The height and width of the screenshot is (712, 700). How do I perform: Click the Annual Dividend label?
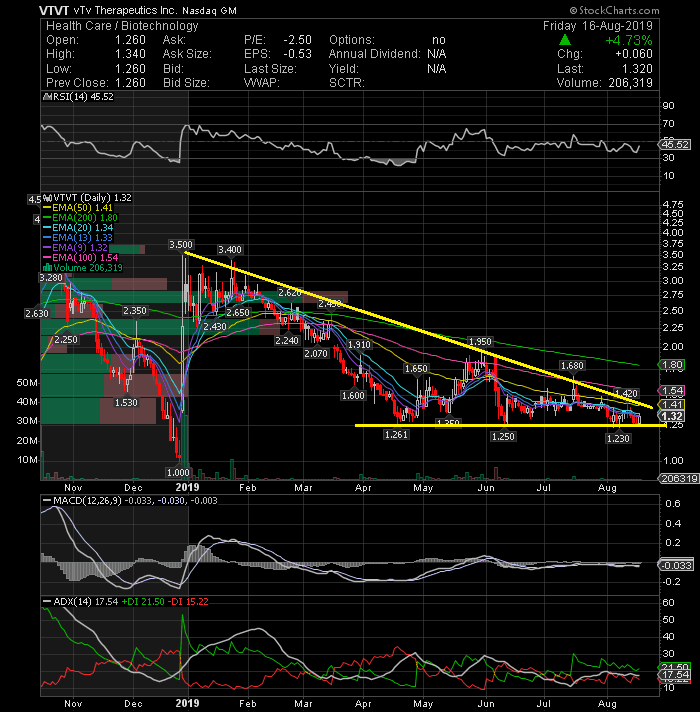[375, 54]
